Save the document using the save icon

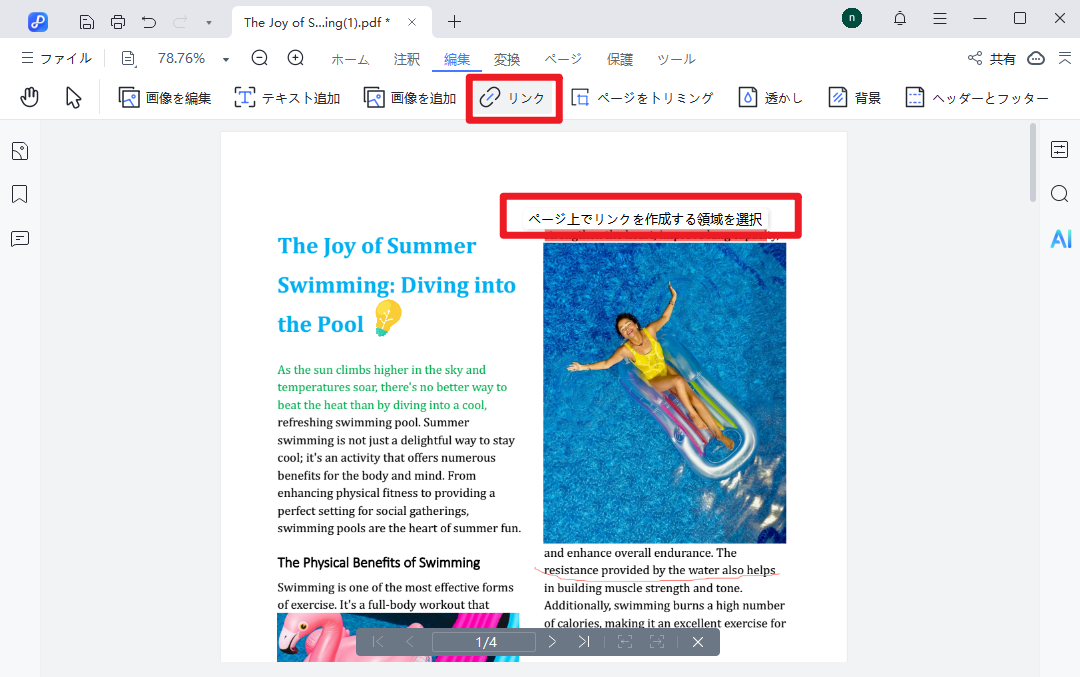pos(86,22)
